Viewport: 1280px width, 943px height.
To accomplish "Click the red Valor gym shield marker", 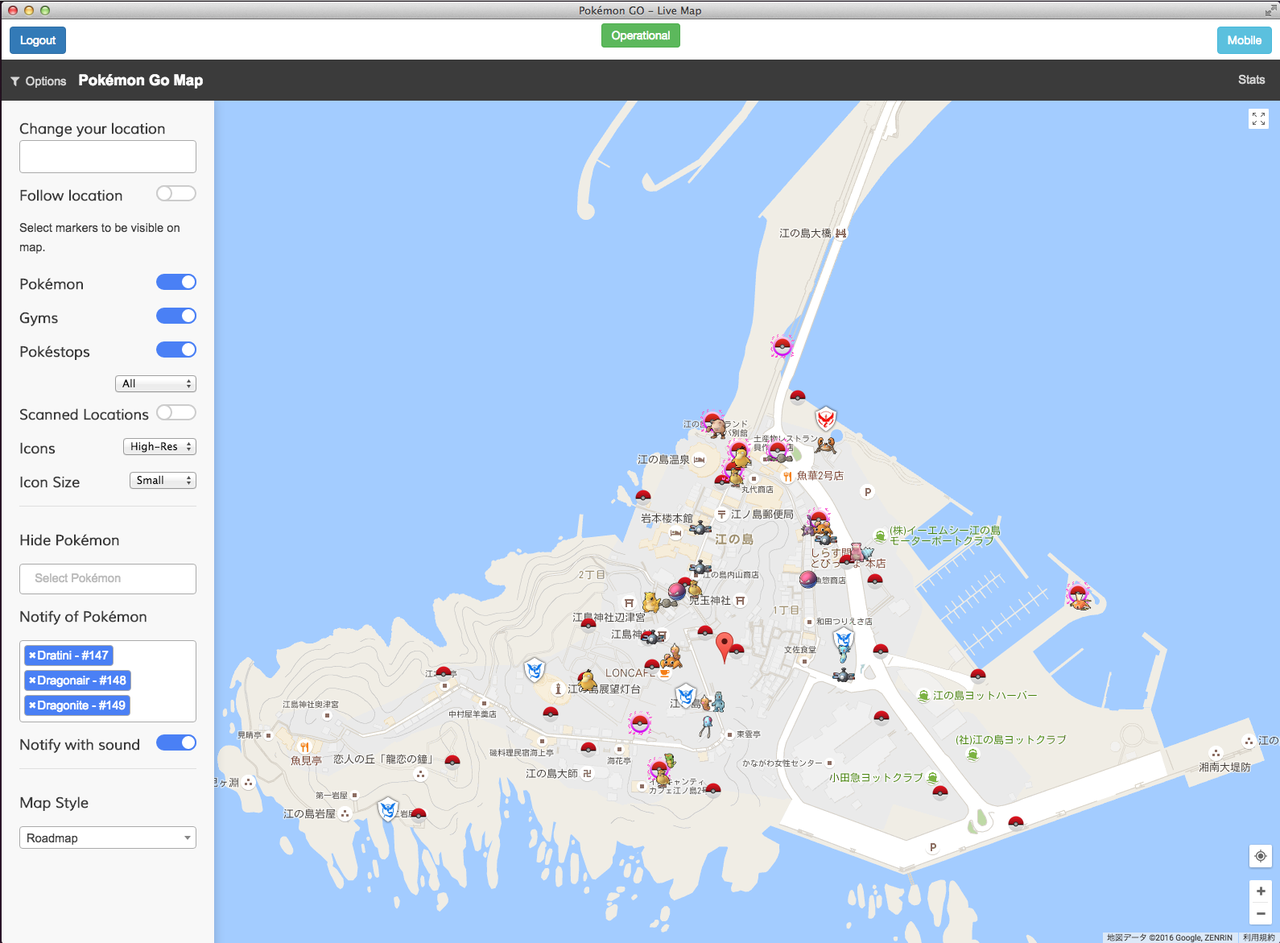I will 825,418.
